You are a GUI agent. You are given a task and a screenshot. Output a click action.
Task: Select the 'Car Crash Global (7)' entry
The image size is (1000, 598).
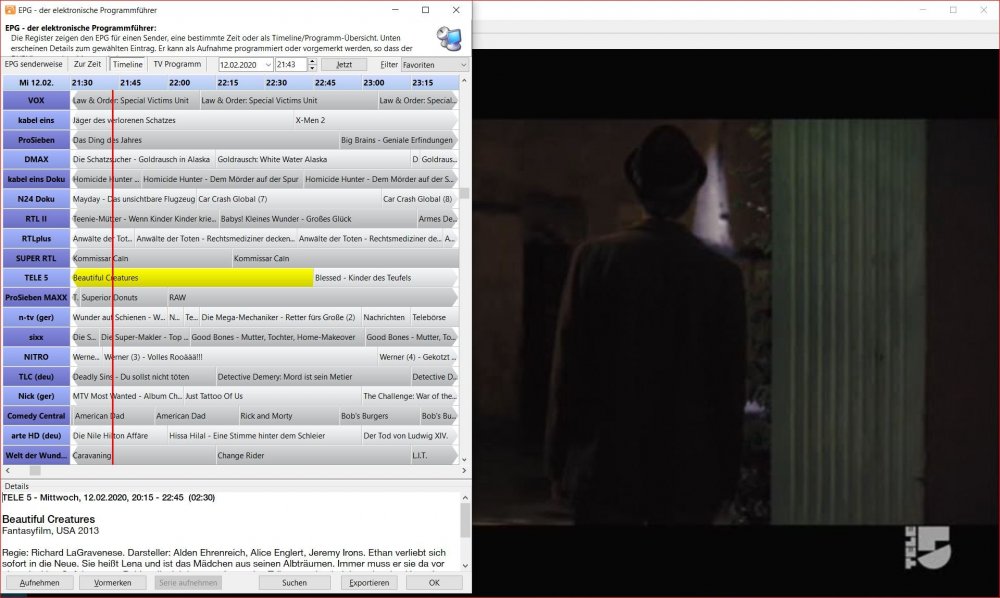click(289, 199)
